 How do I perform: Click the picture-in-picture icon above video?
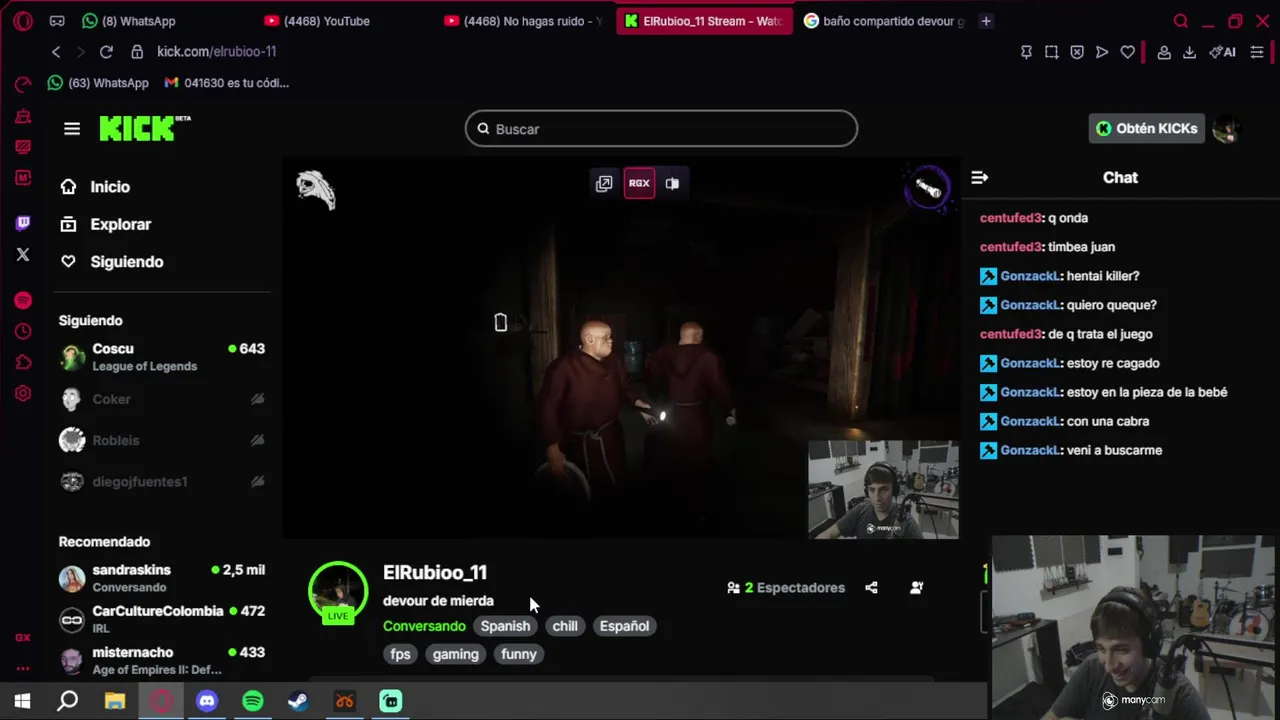(x=672, y=183)
